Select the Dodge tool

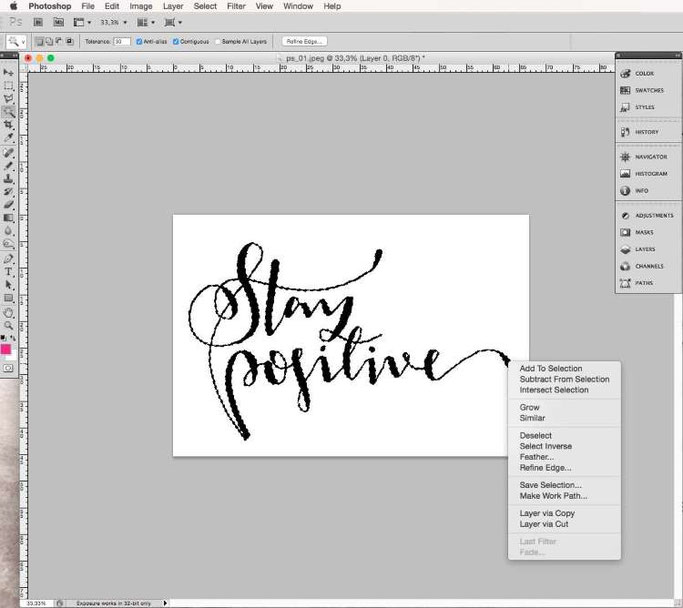coord(8,244)
